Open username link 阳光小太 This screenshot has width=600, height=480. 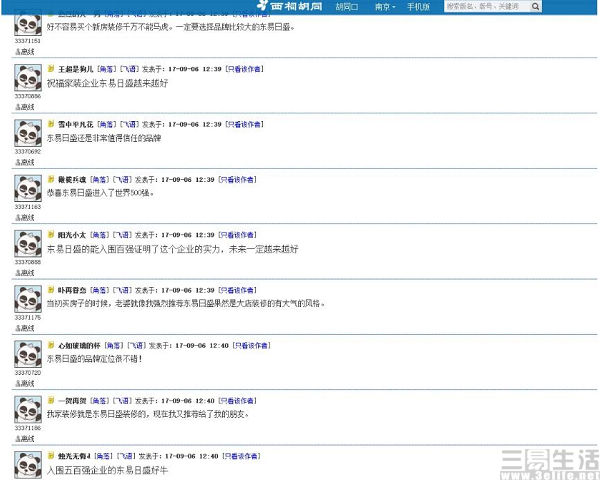[x=72, y=235]
